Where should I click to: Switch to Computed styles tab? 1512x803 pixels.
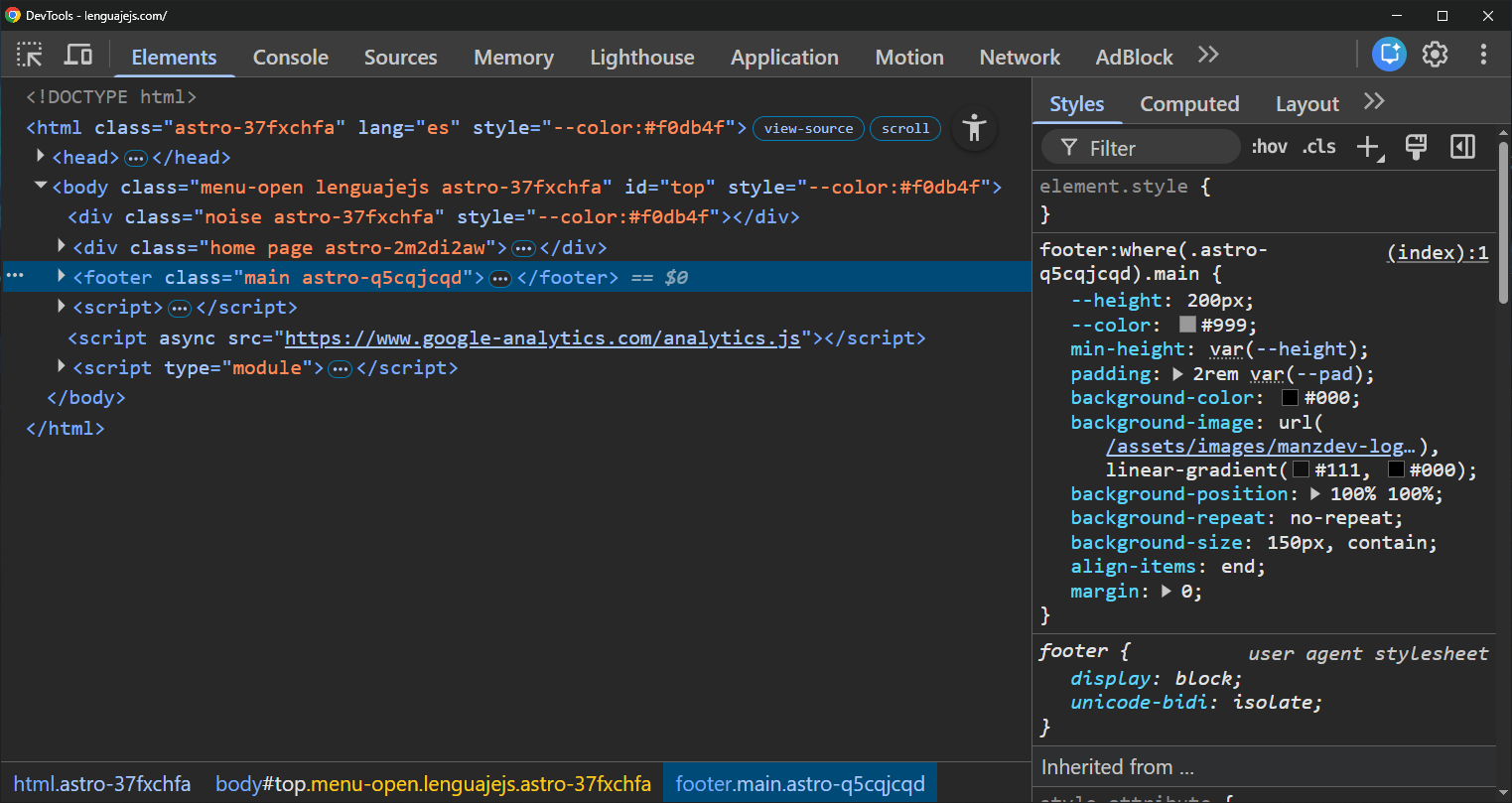coord(1189,104)
